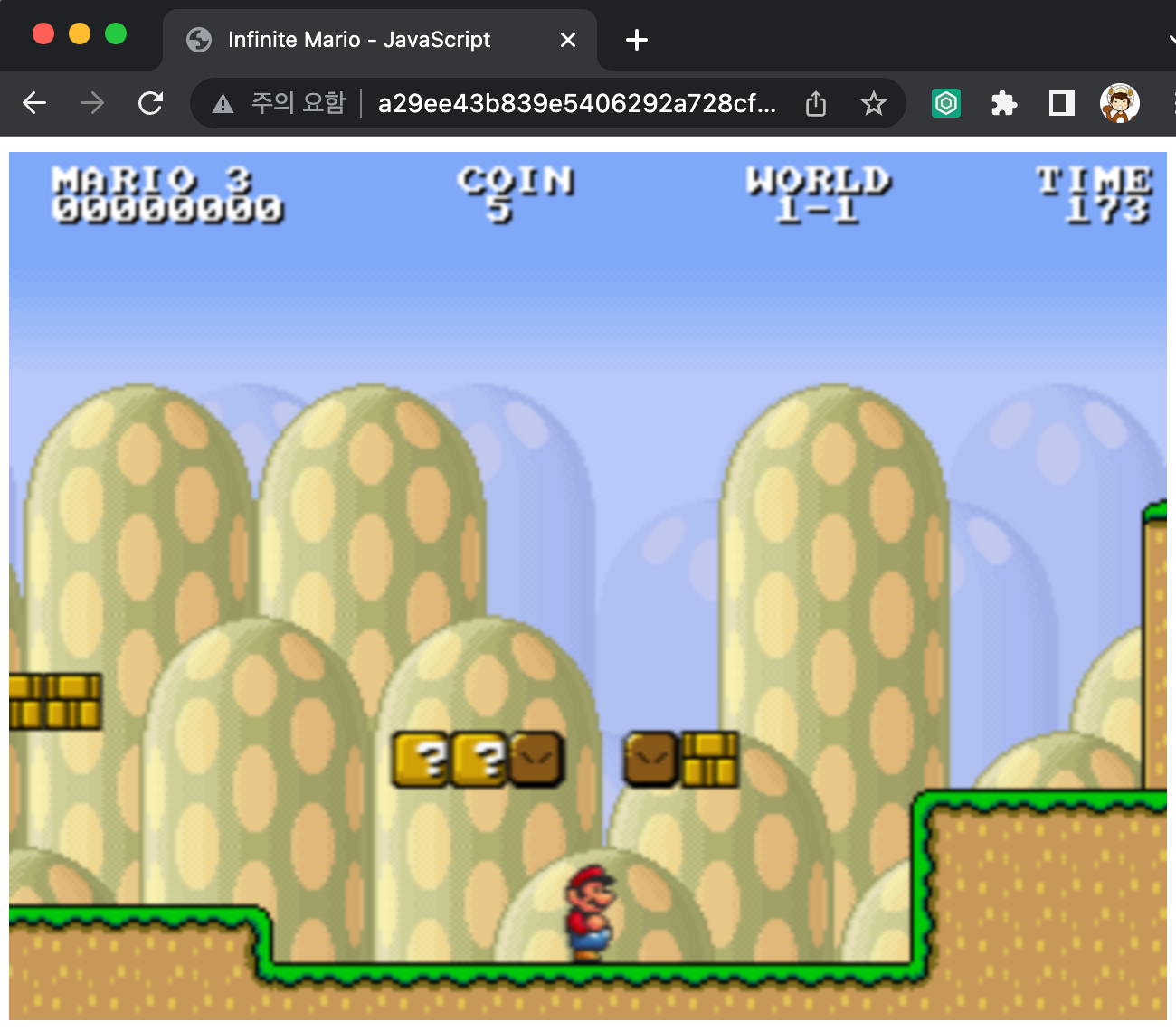The image size is (1176, 1031).
Task: Click the 173 time remaining value
Action: pos(1108,210)
